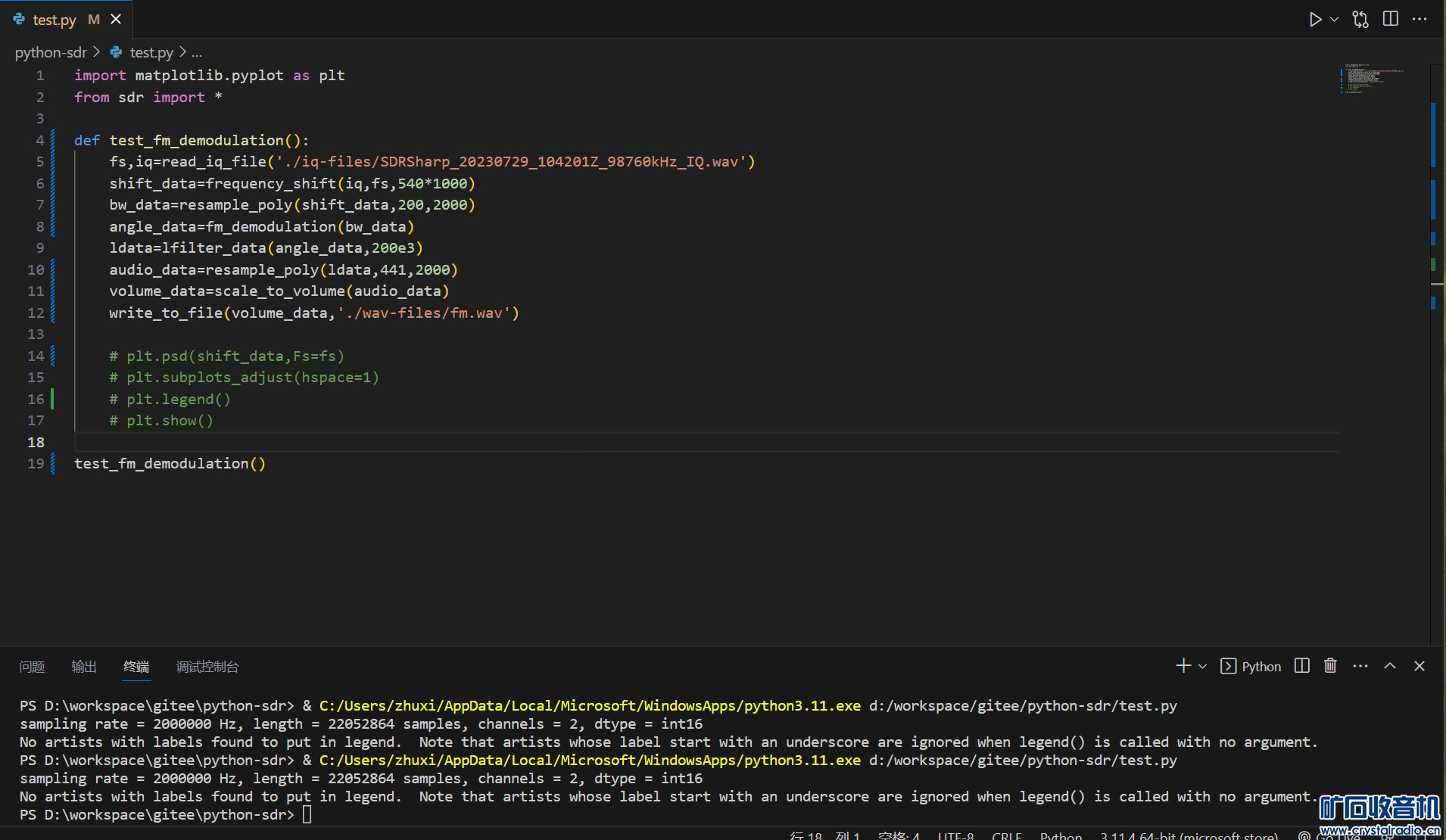Split the editor to the right
1446x840 pixels.
coord(1390,20)
